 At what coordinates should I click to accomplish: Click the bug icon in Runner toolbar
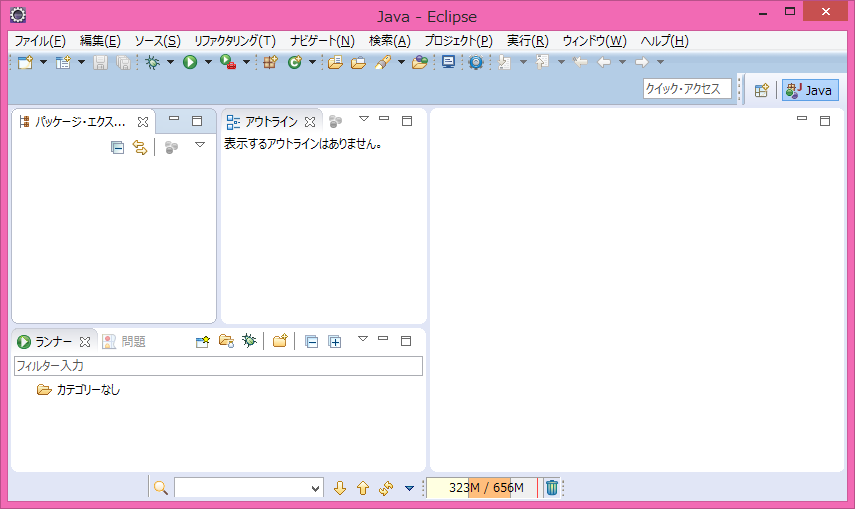click(249, 342)
